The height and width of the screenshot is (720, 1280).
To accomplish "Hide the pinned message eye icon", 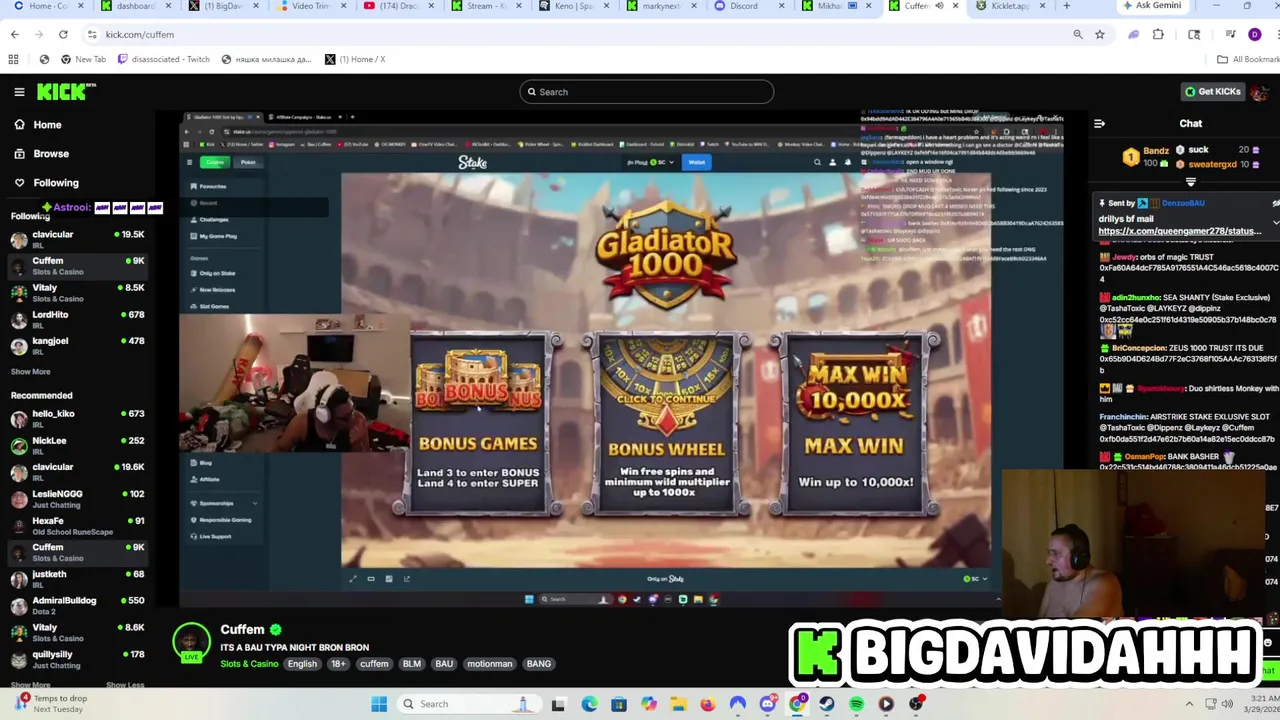I will click(1275, 203).
